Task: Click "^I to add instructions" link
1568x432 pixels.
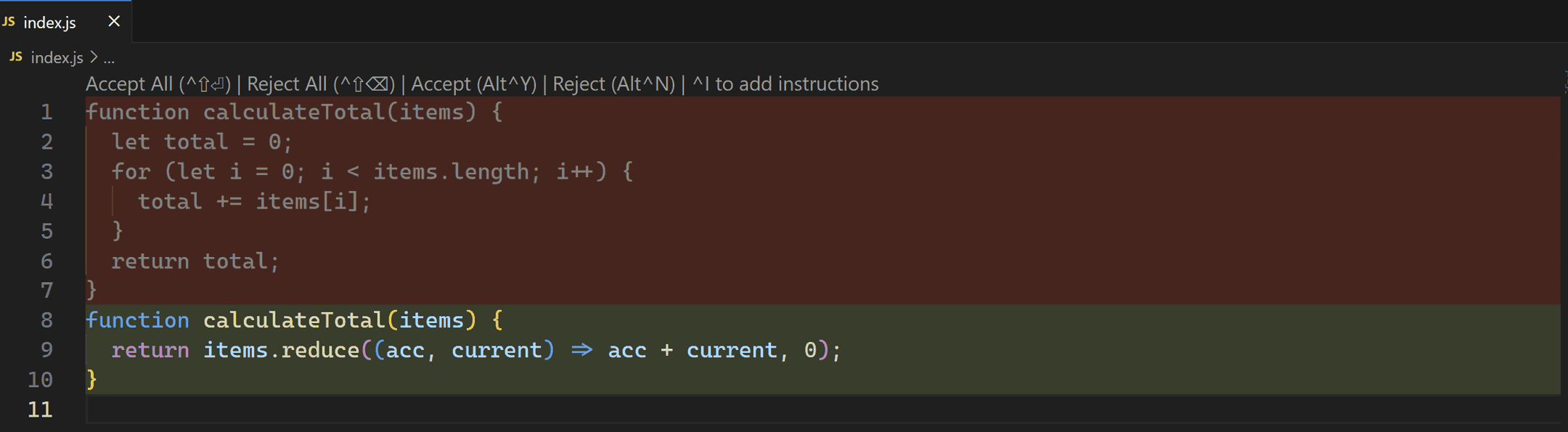Action: [x=785, y=84]
